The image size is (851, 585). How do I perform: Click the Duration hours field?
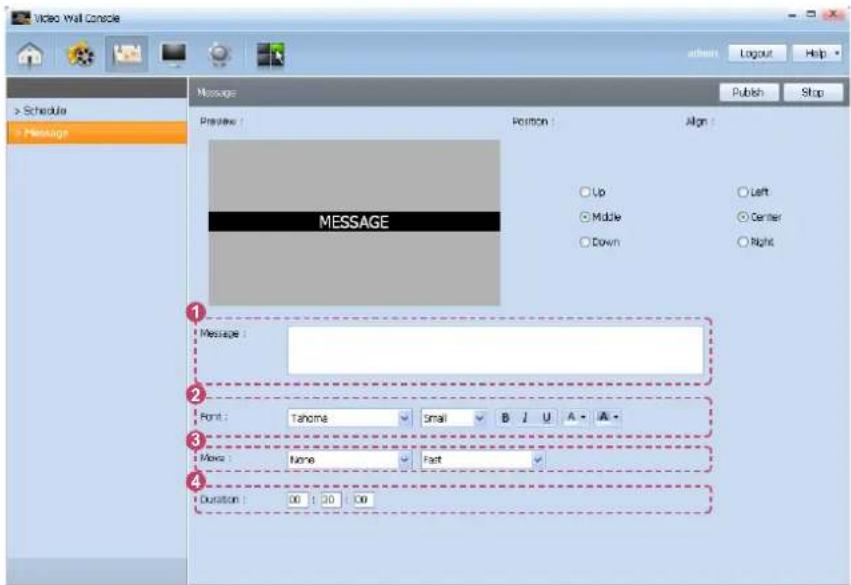(x=297, y=499)
